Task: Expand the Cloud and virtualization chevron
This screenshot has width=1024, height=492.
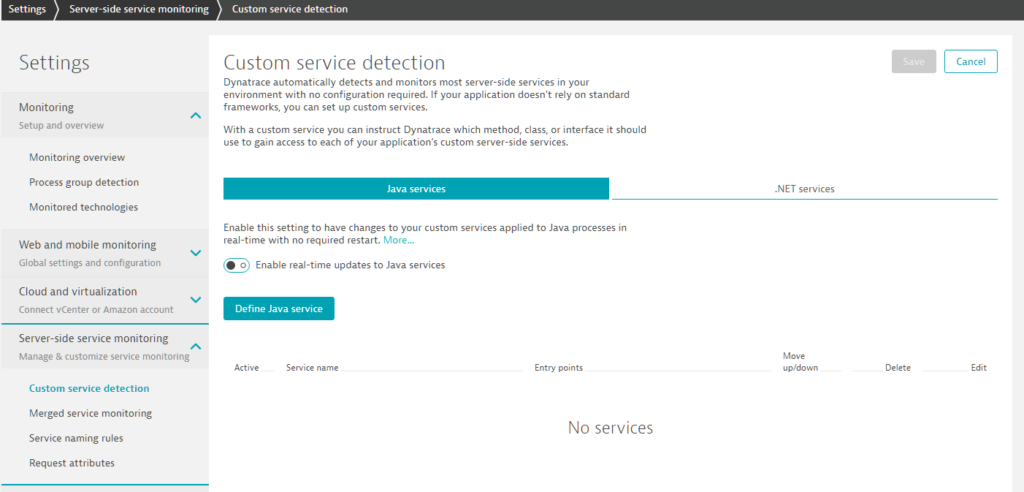Action: tap(195, 300)
